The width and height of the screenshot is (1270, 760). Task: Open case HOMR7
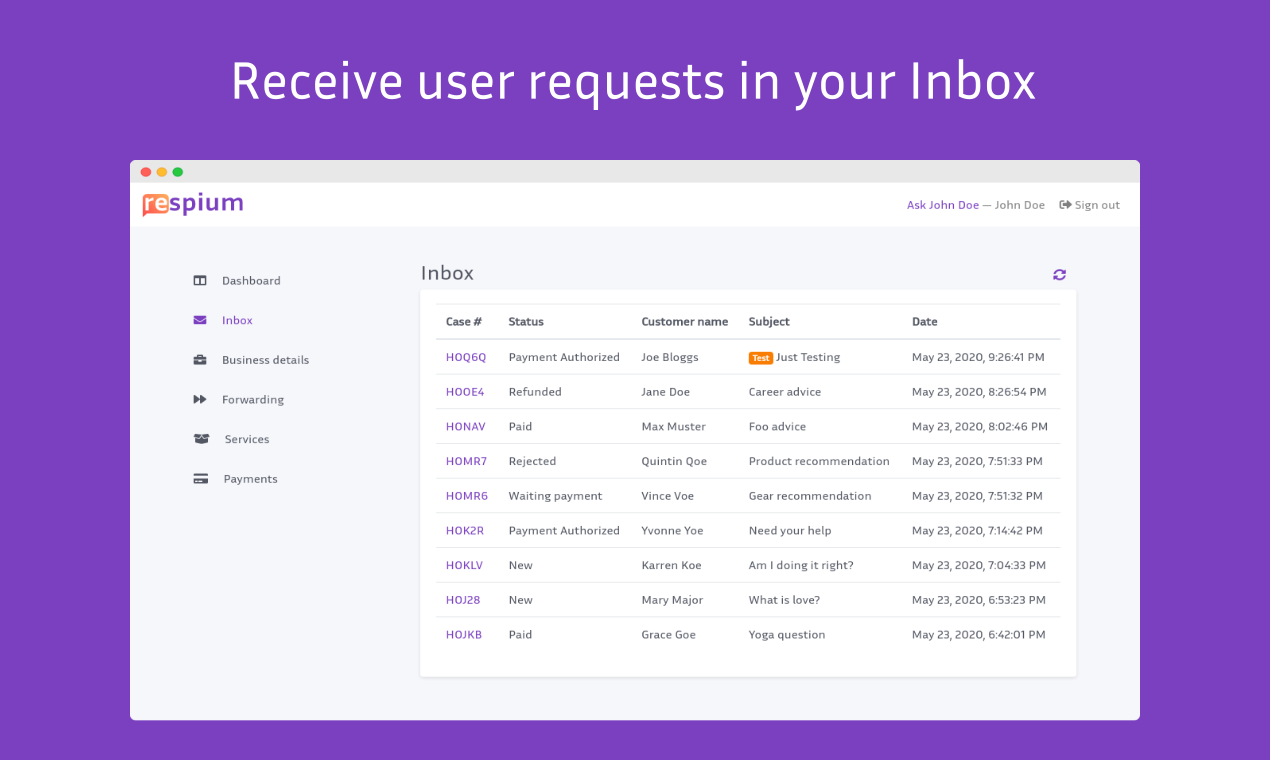(x=466, y=461)
